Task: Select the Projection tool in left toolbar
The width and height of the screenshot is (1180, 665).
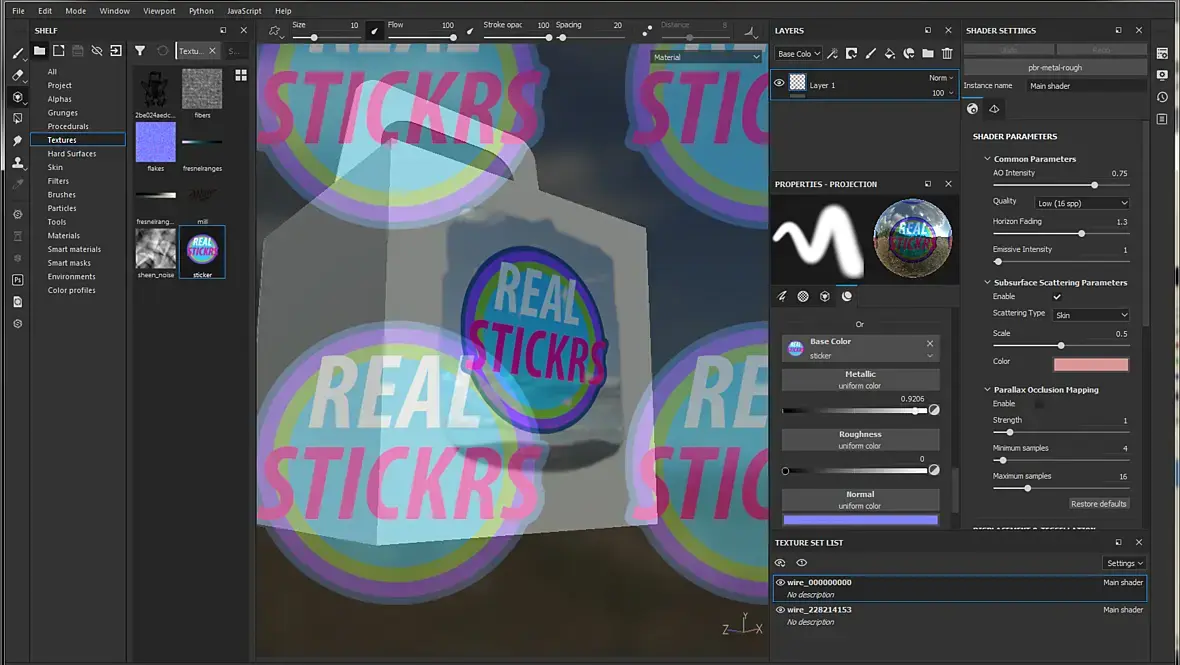Action: (17, 97)
